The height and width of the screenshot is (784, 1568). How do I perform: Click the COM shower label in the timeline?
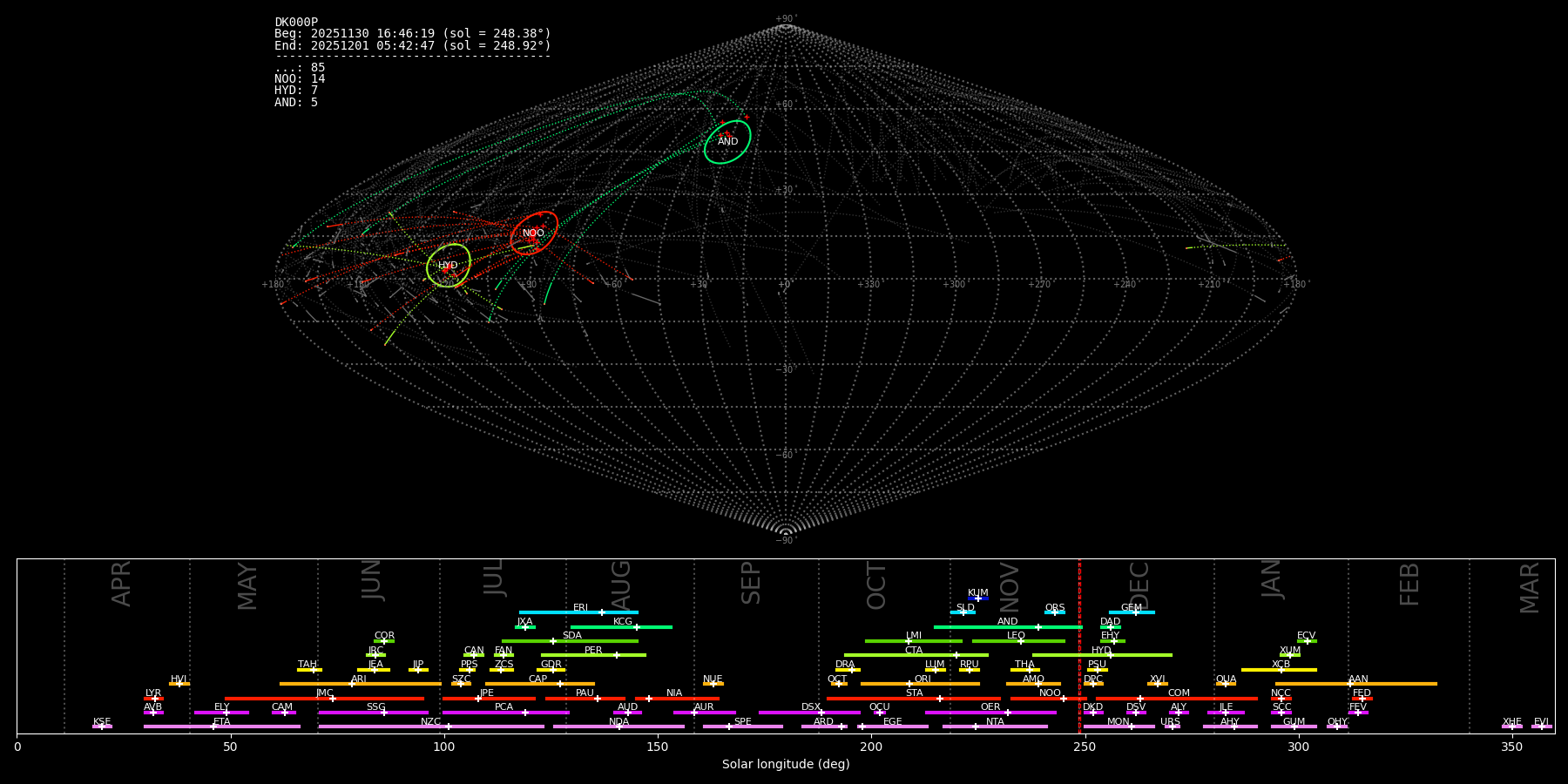point(1179,693)
